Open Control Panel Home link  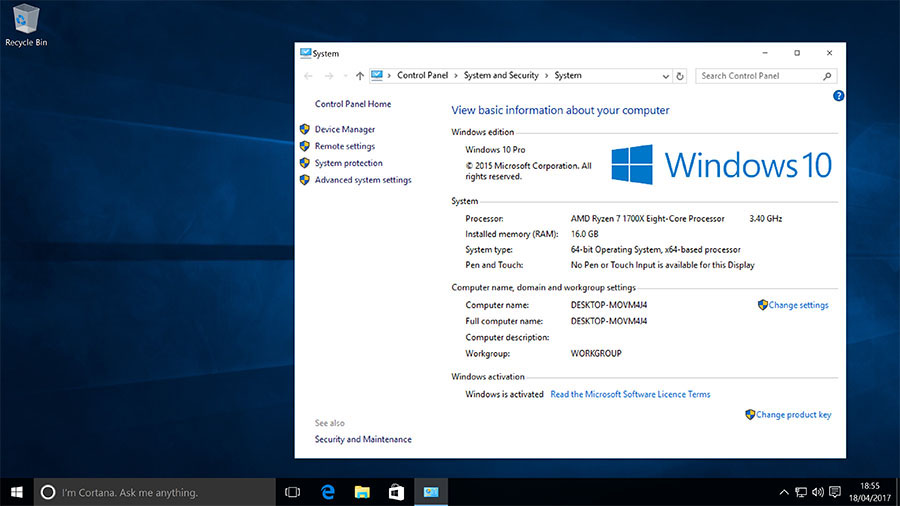click(x=353, y=104)
